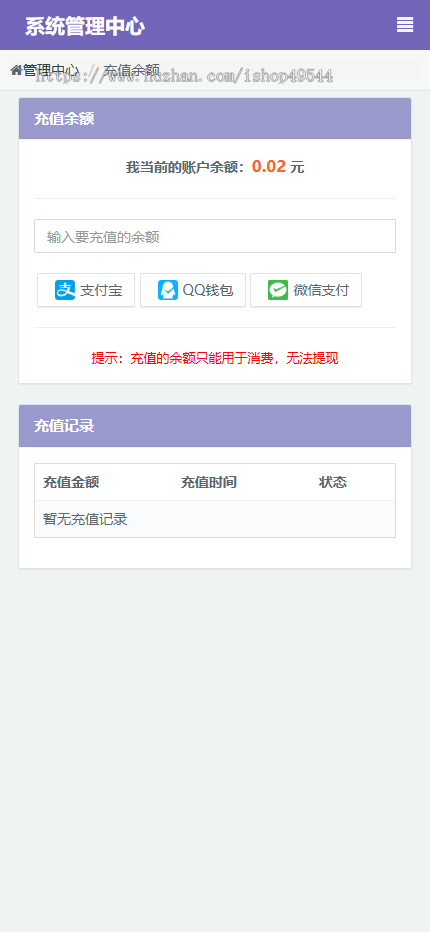Select 微信支付 payment button

click(x=306, y=290)
